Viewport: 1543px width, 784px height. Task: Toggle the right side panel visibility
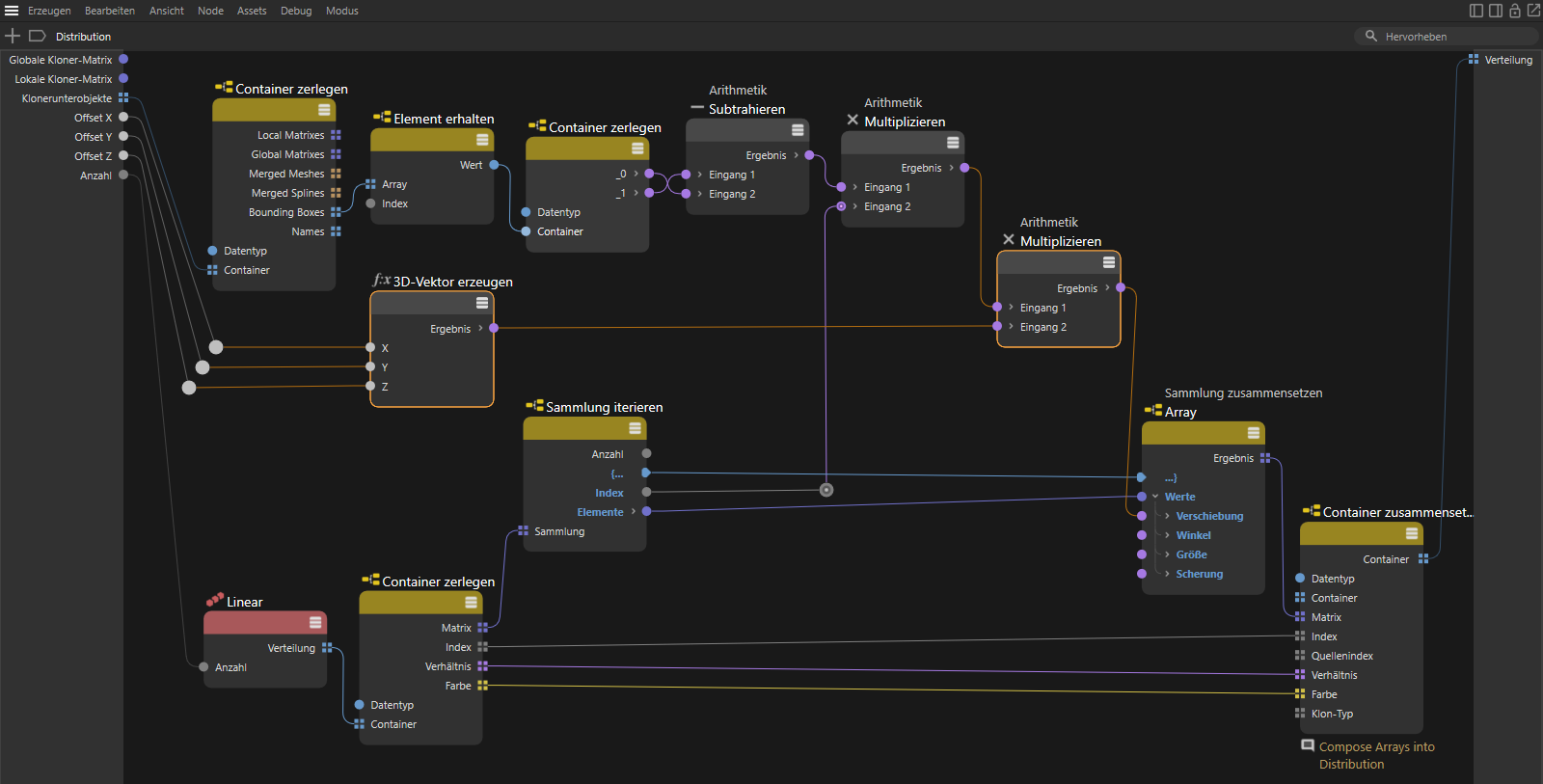[1495, 11]
